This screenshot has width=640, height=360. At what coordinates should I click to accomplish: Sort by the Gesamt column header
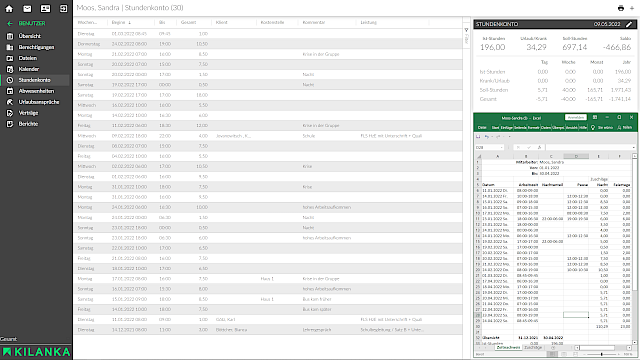tap(189, 22)
